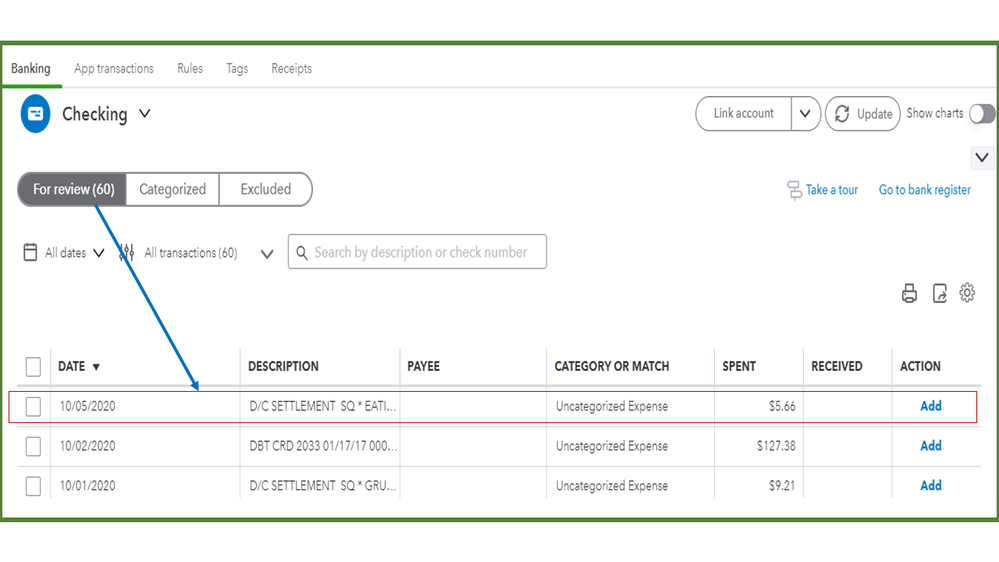The image size is (999, 562).
Task: Check the 10/02/2020 transaction checkbox
Action: [x=33, y=446]
